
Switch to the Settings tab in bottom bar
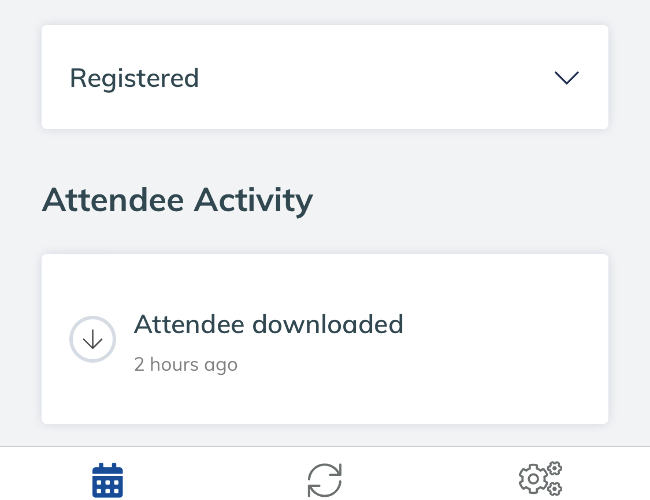click(541, 478)
